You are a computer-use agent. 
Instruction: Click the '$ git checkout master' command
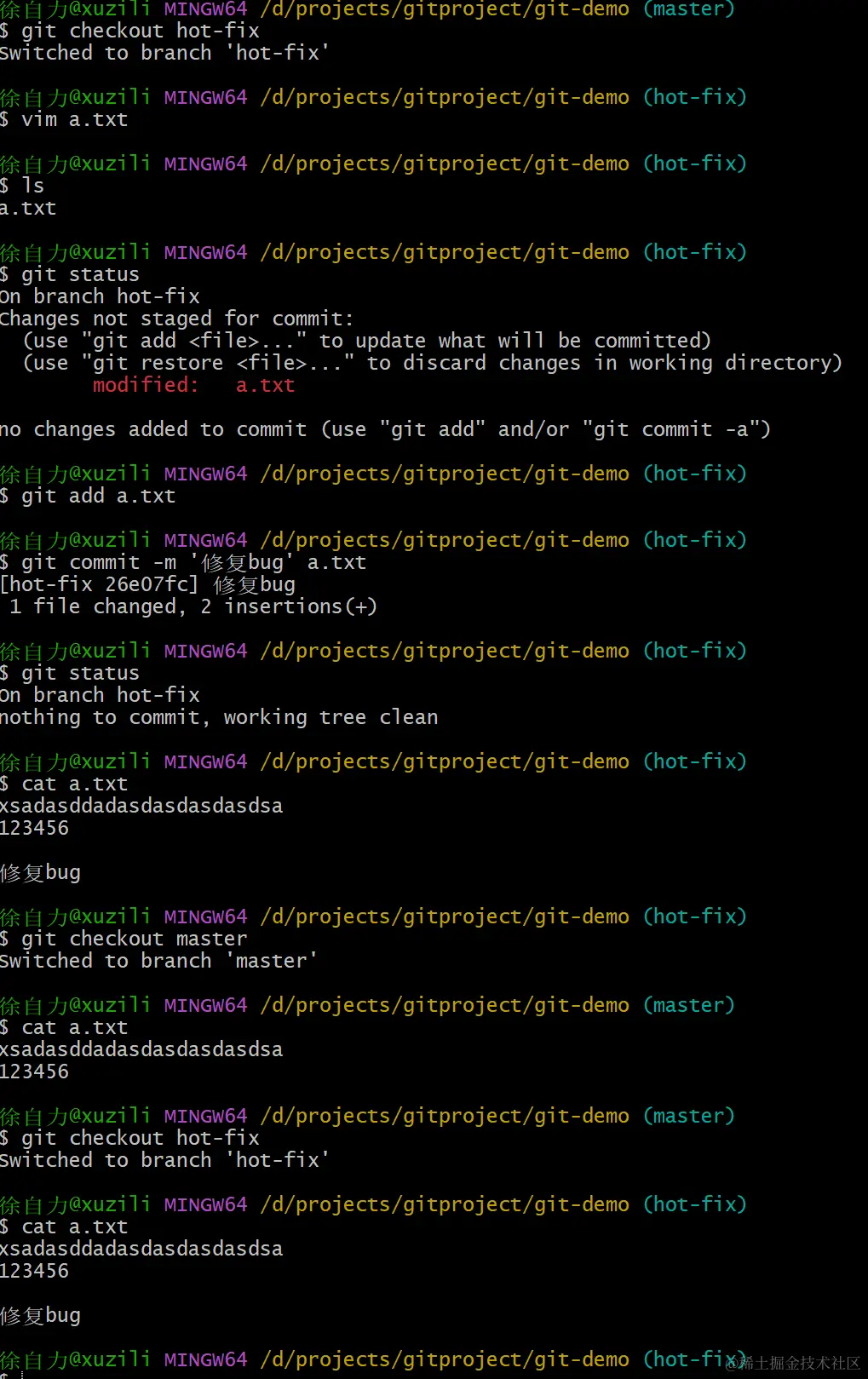pyautogui.click(x=124, y=939)
